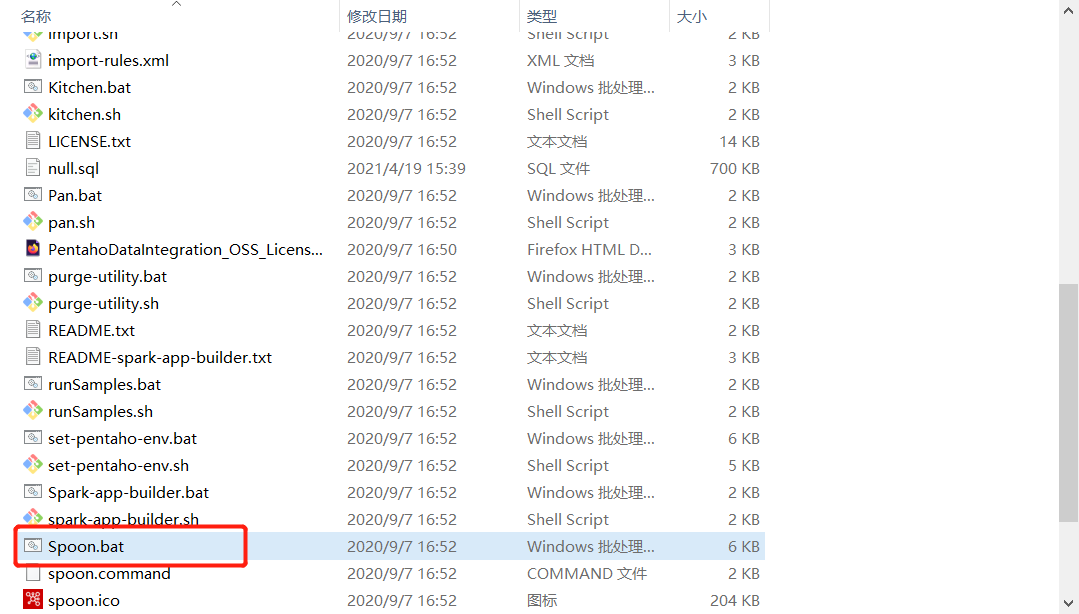Click the Firefox HTML D... type cell
Viewport: 1079px width, 614px height.
(x=589, y=249)
